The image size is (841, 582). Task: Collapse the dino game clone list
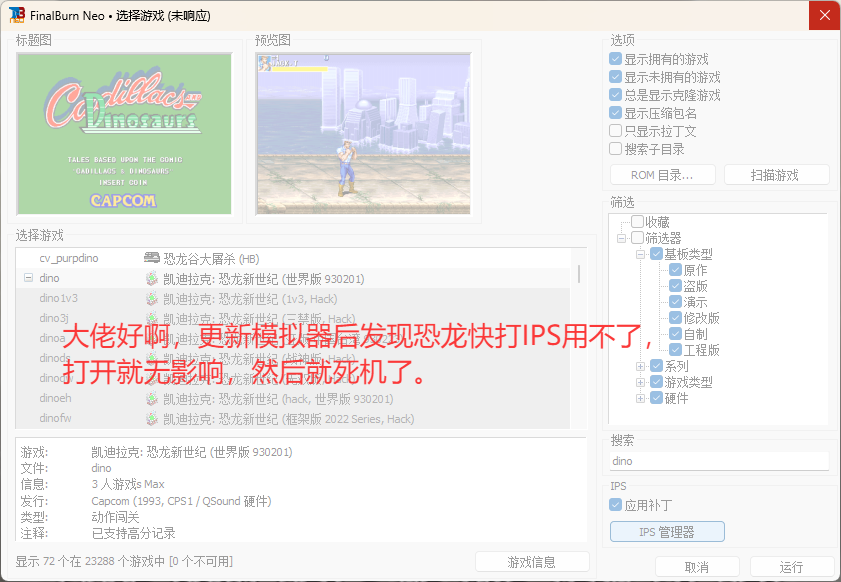point(28,278)
